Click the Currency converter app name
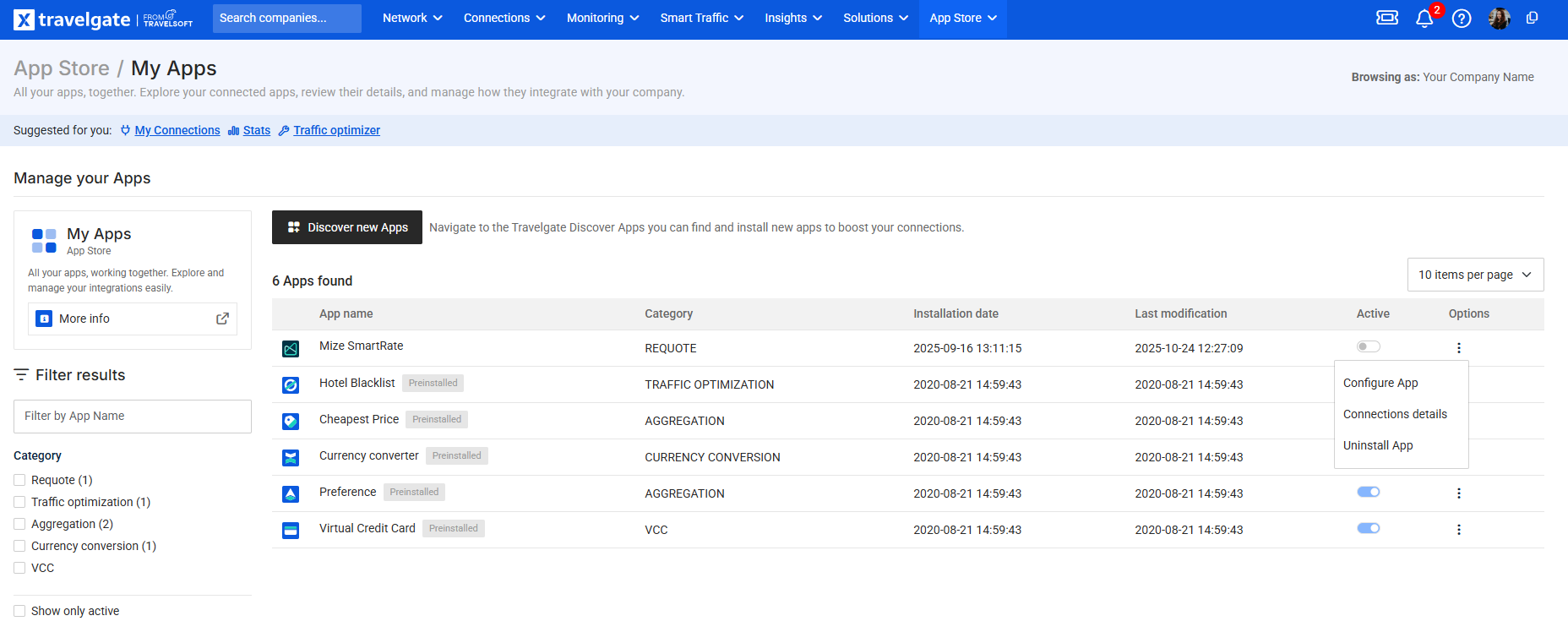 pos(369,455)
